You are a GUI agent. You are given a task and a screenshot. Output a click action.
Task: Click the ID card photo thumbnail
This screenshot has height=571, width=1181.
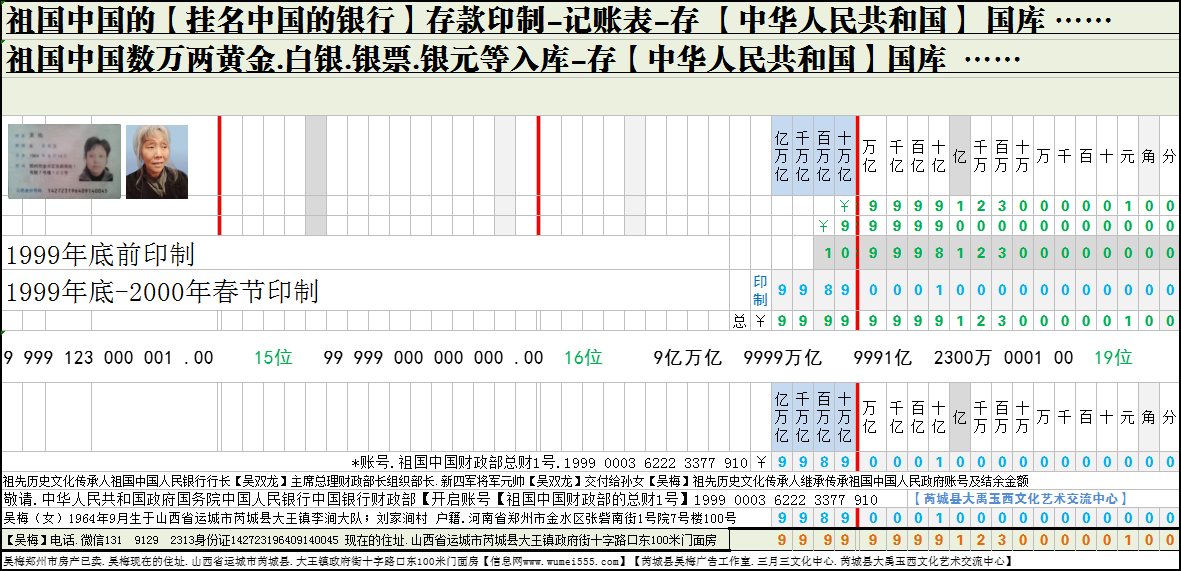point(64,160)
